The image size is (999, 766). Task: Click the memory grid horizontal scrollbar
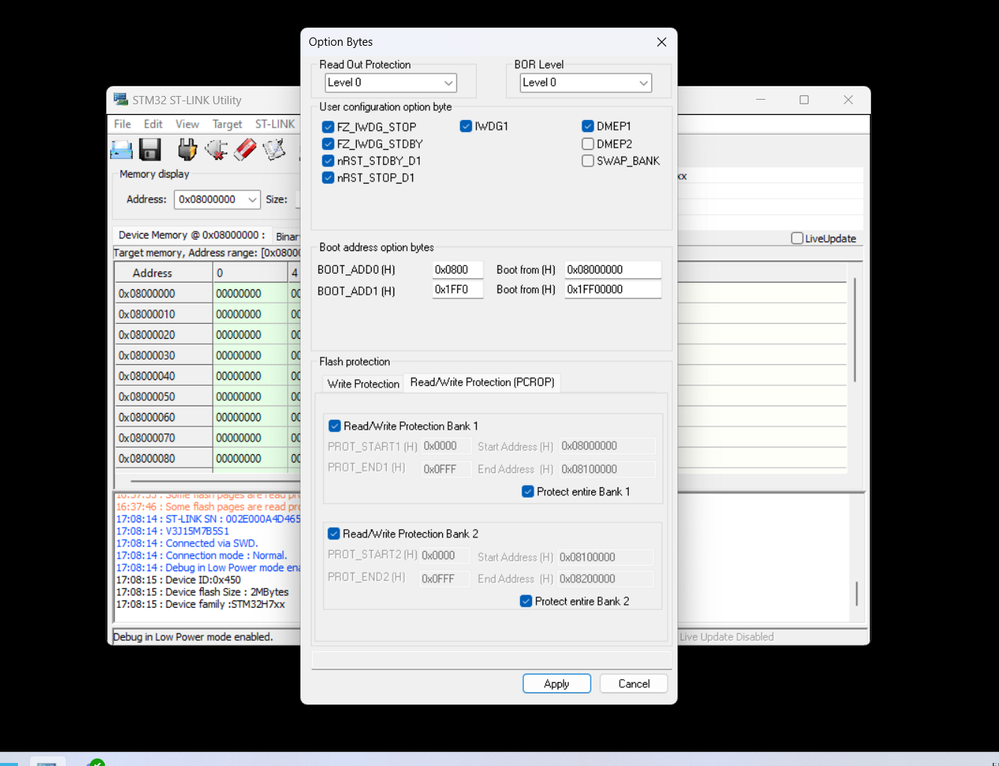[215, 481]
